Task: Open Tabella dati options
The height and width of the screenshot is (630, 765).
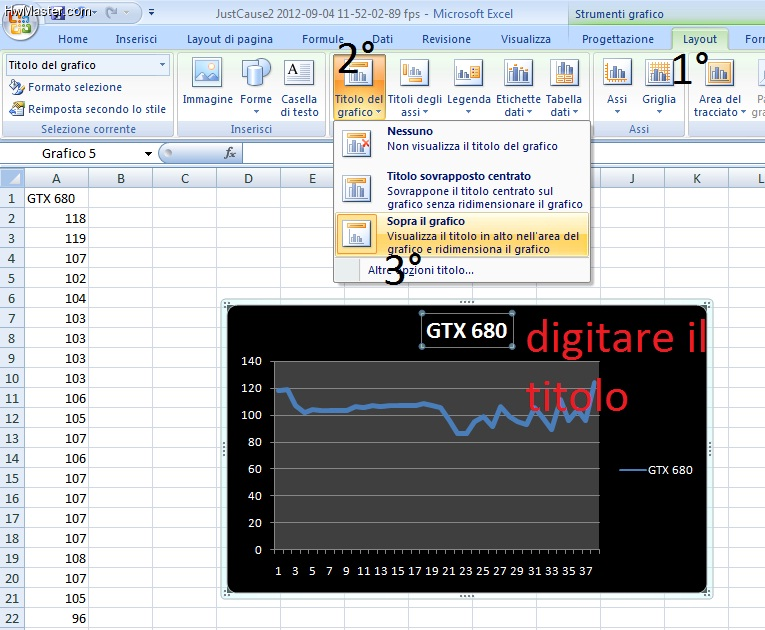Action: (564, 87)
